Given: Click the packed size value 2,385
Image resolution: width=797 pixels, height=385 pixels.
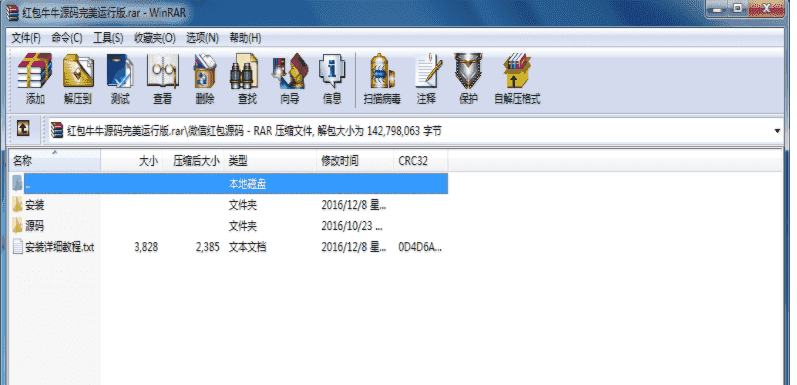Looking at the screenshot, I should pyautogui.click(x=207, y=247).
